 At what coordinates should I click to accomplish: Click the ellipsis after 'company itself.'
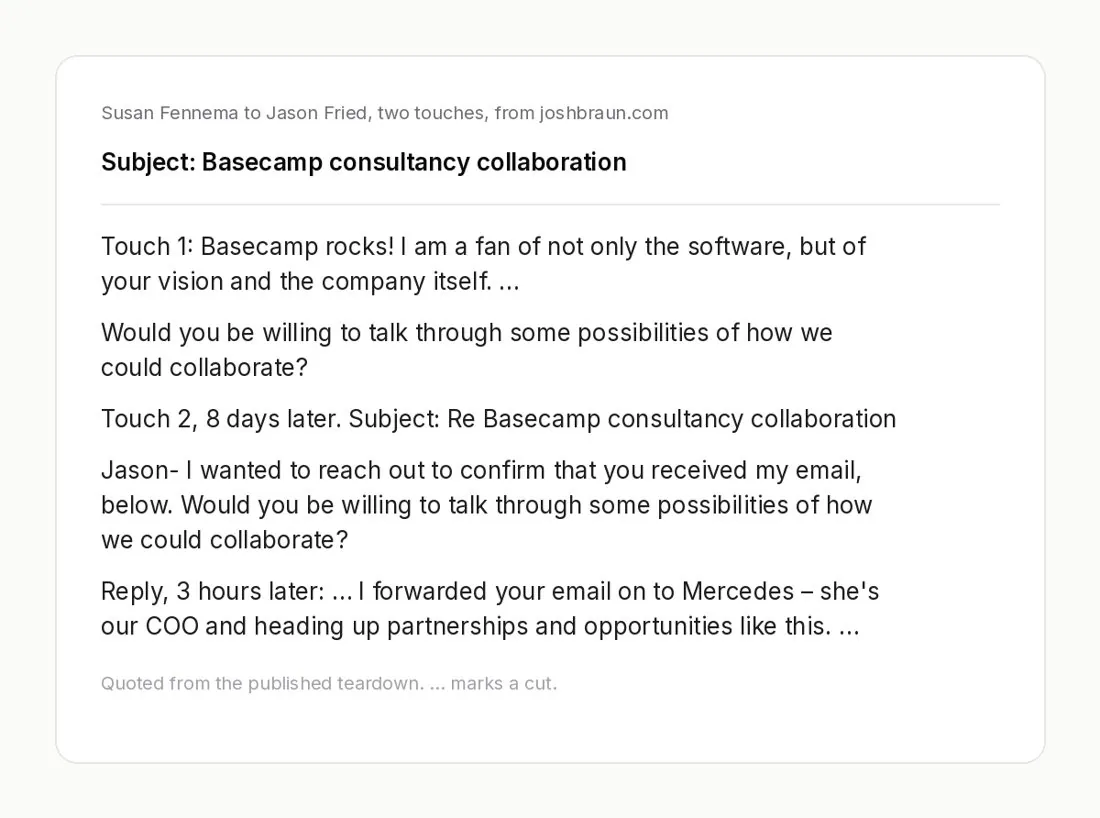click(x=509, y=283)
